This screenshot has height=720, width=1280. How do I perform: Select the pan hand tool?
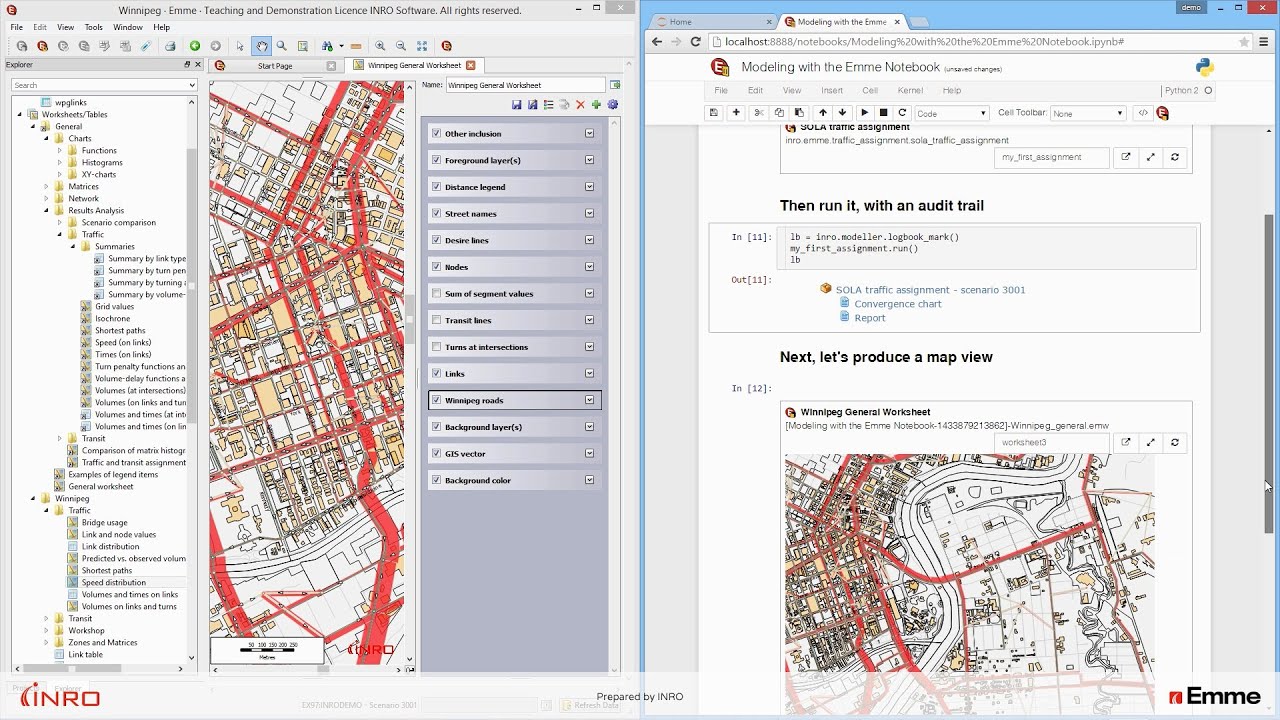click(261, 46)
